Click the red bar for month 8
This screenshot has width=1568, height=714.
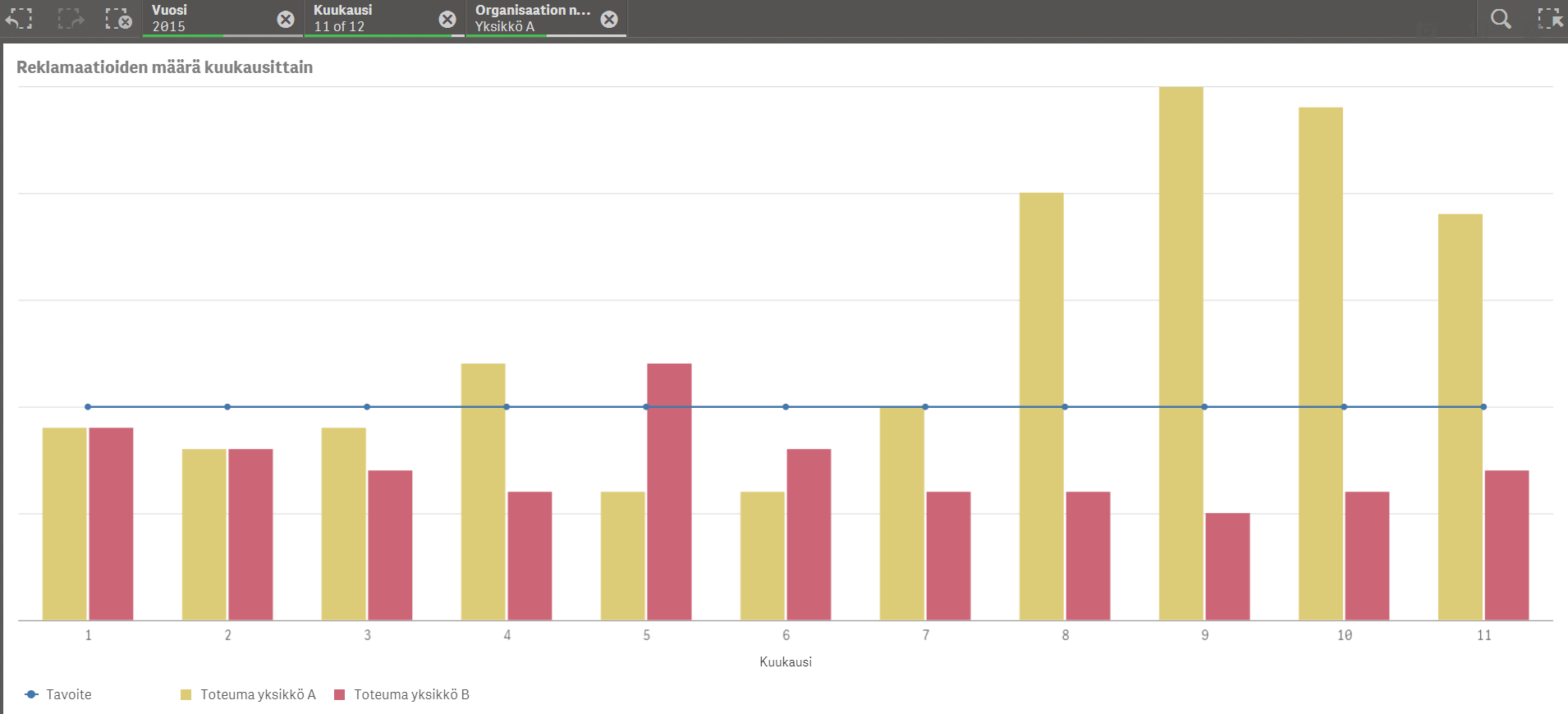(1088, 556)
